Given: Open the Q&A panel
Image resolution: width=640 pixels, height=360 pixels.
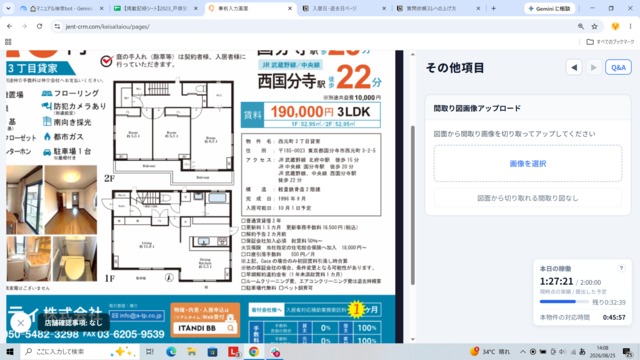Looking at the screenshot, I should [618, 67].
